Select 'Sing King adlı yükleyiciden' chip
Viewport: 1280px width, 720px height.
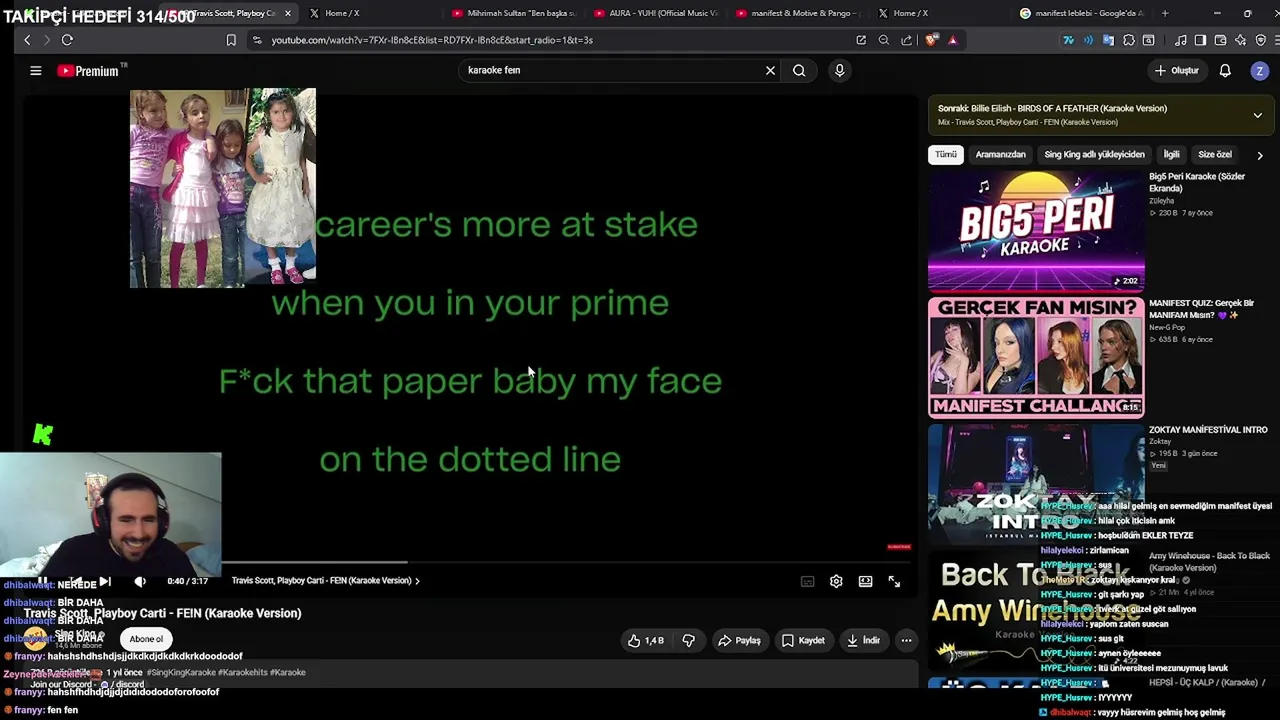coord(1094,155)
